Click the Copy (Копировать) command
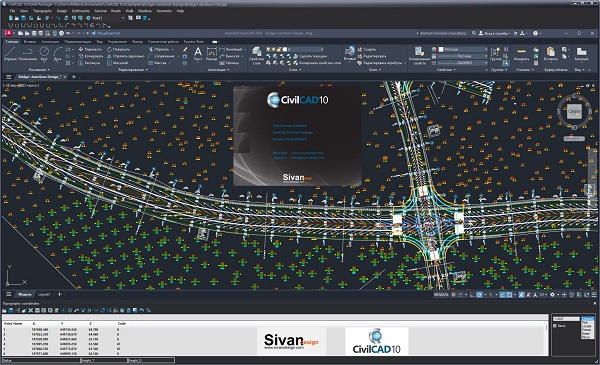 pos(91,56)
